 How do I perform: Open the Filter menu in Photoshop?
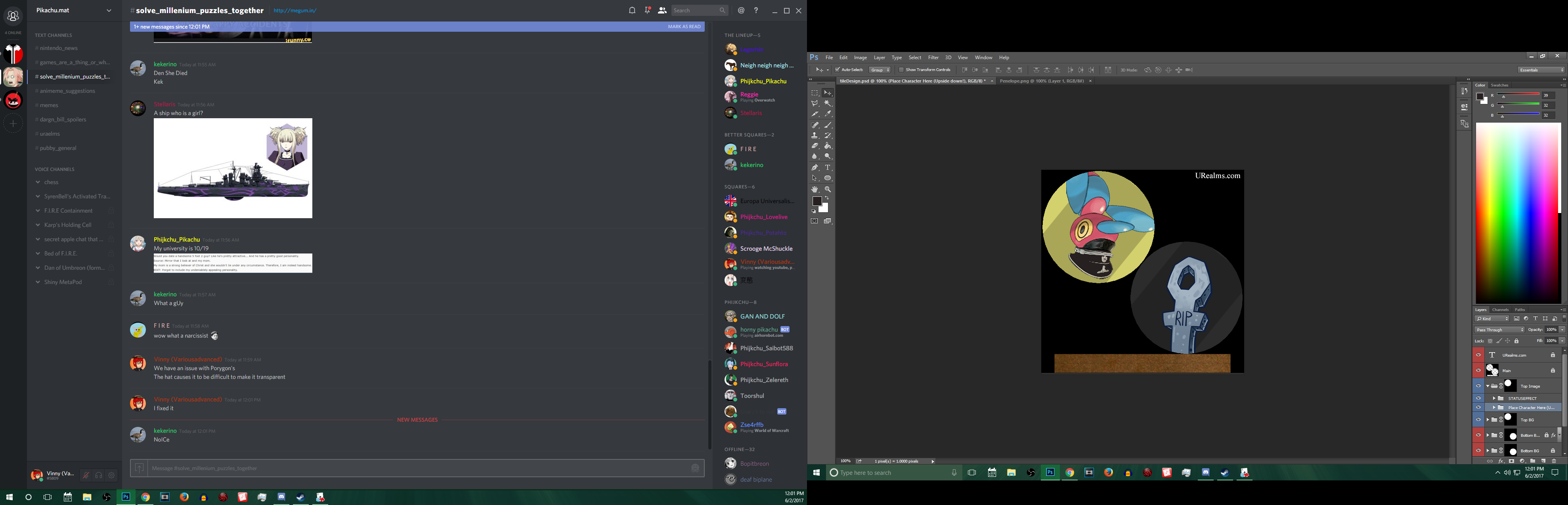933,58
